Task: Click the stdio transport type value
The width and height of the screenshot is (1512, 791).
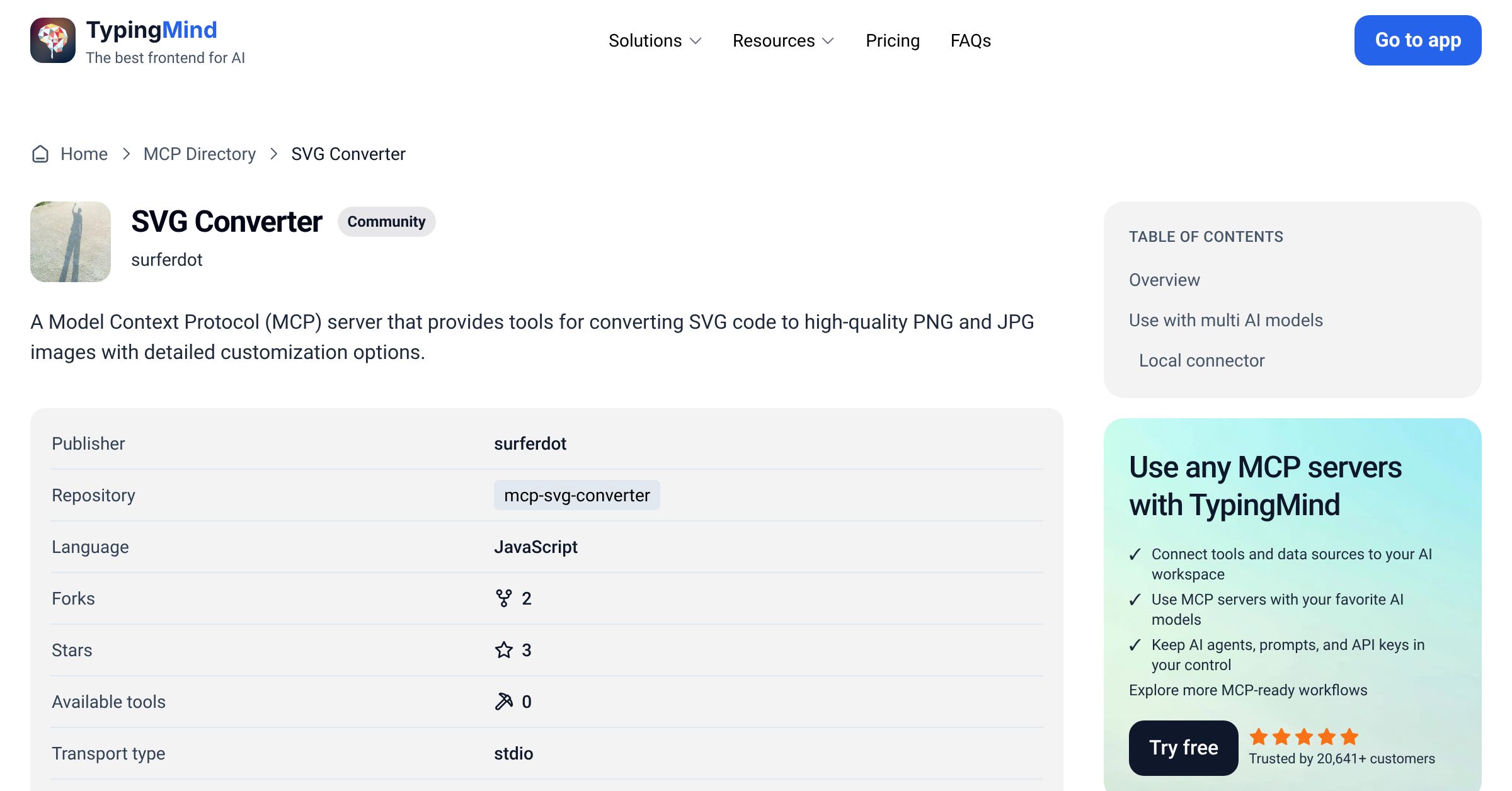Action: (513, 753)
